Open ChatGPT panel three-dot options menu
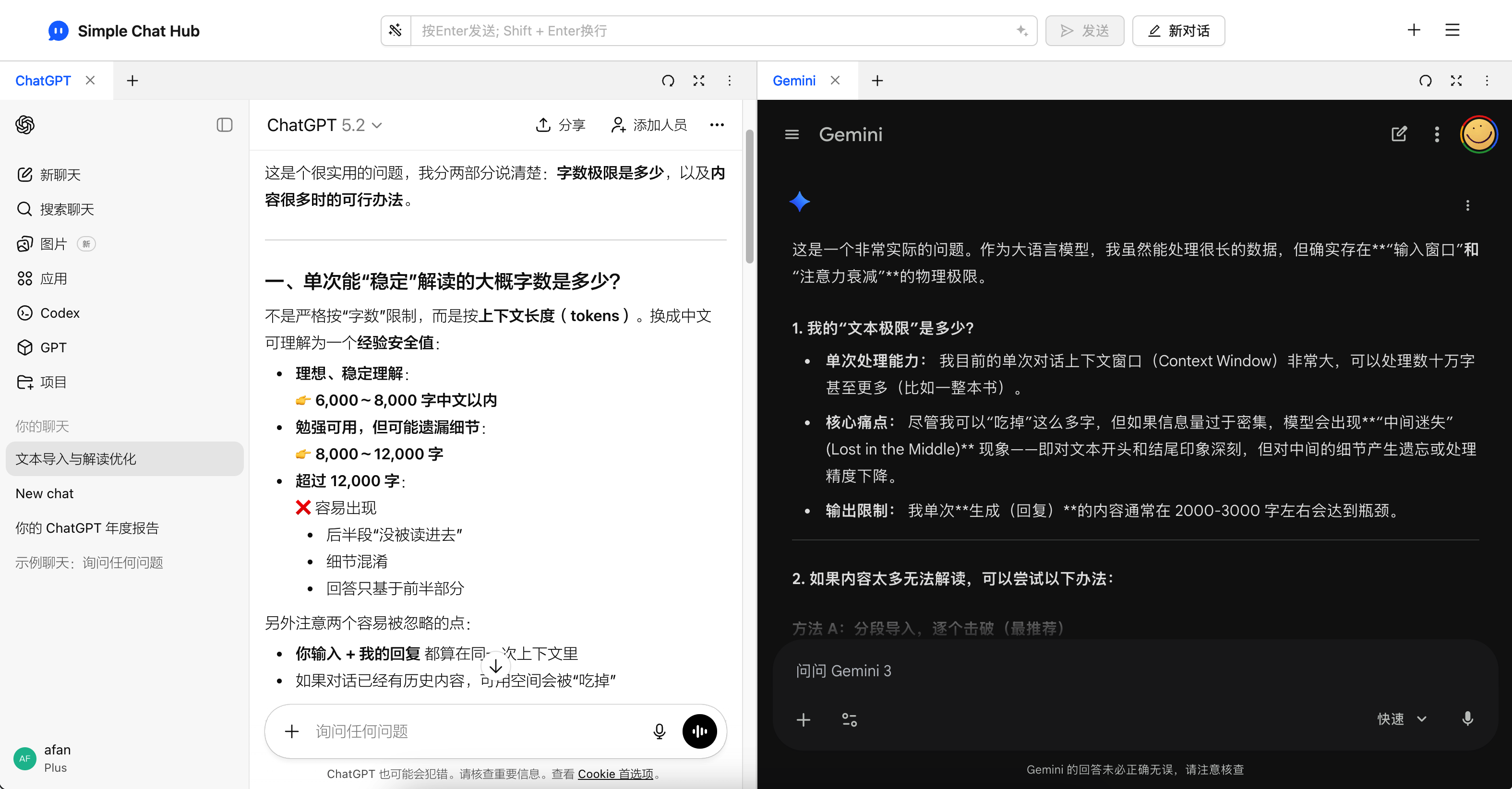Viewport: 1512px width, 789px height. point(730,81)
